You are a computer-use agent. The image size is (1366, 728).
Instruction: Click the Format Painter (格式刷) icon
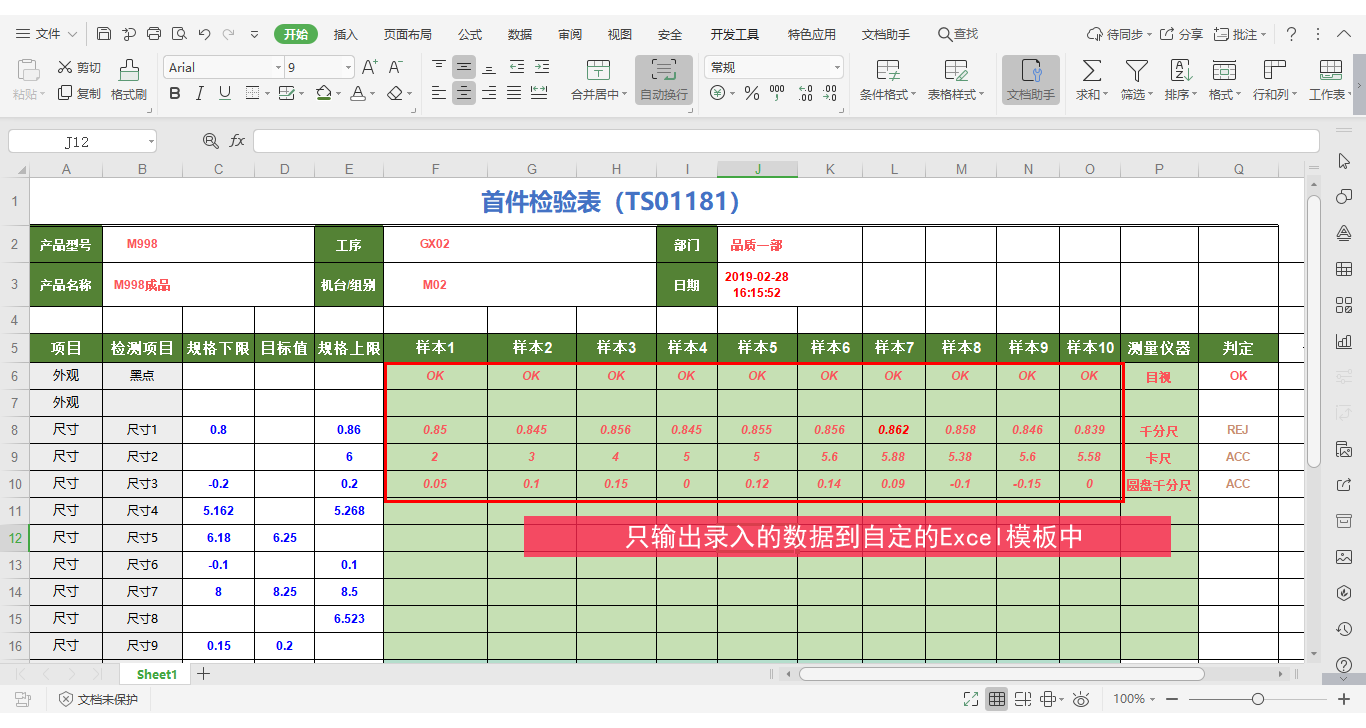click(x=129, y=71)
